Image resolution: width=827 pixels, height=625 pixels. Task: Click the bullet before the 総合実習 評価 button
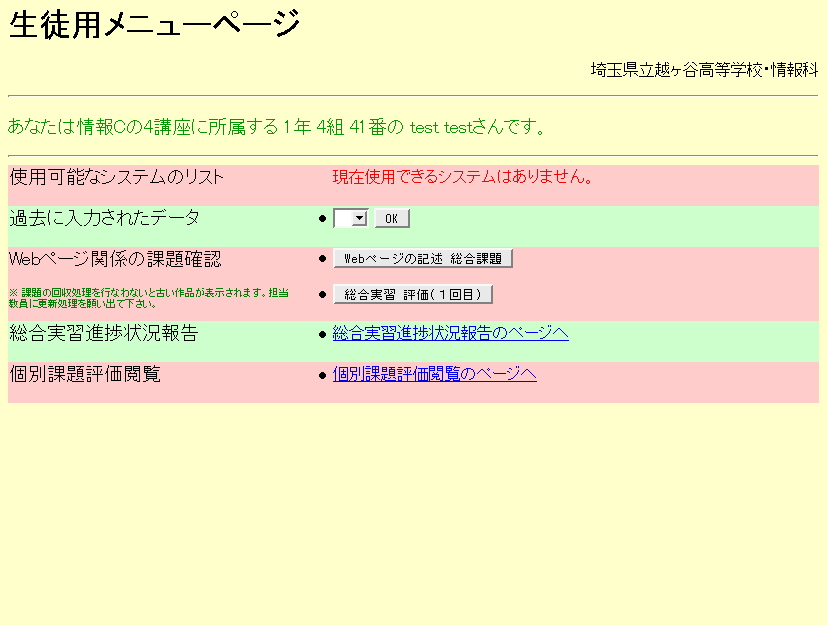[322, 295]
